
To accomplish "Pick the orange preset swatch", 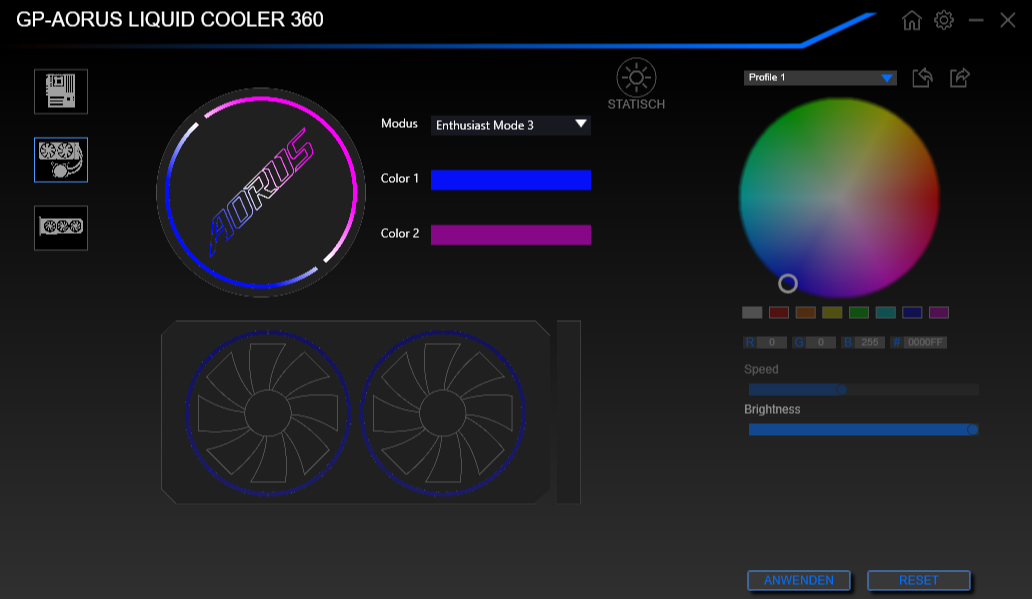I will [x=806, y=313].
